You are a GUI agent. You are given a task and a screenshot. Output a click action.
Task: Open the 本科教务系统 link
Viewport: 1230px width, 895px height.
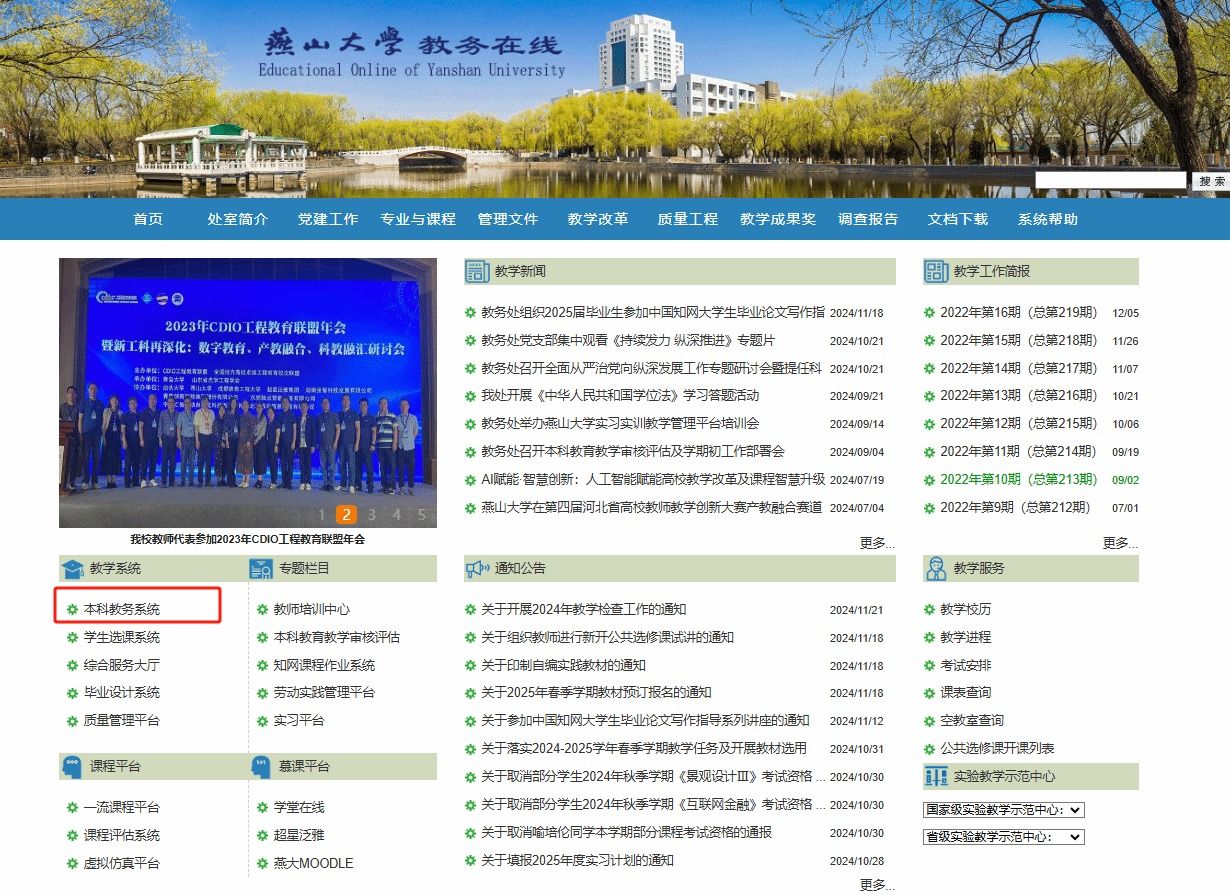[x=121, y=609]
